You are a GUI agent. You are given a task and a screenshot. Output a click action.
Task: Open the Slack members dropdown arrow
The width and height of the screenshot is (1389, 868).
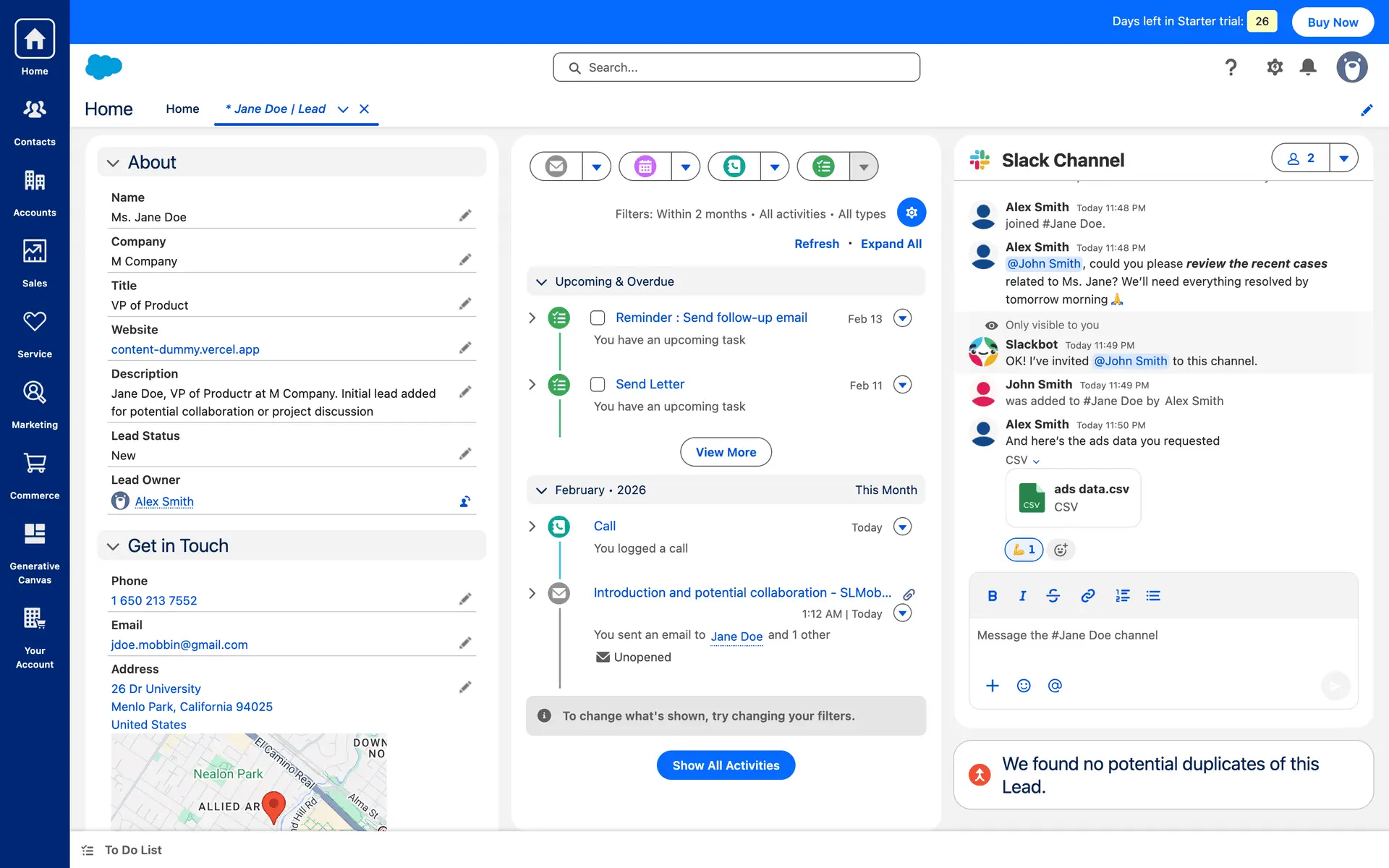tap(1343, 158)
